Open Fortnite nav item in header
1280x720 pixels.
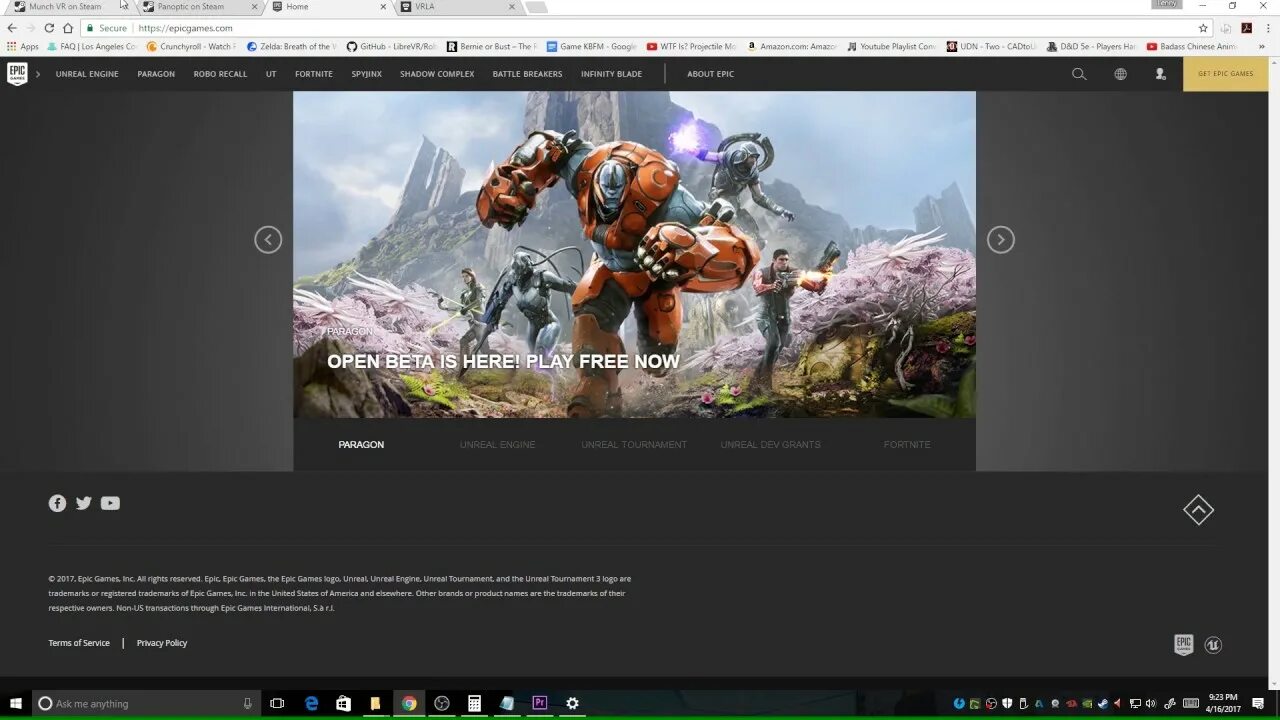pos(314,74)
